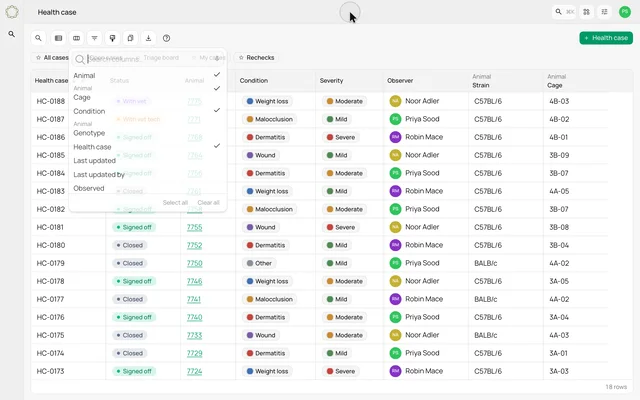Click the 18 rows count footer
Viewport: 640px width, 400px height.
(x=616, y=387)
